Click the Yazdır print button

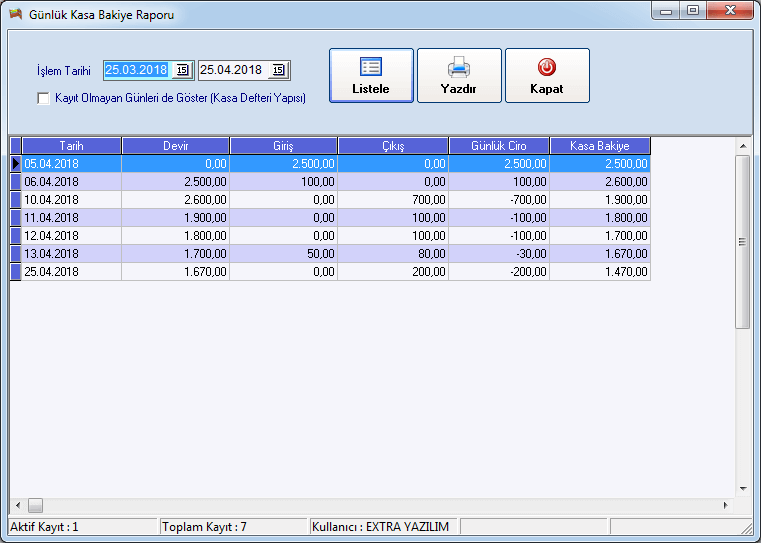pyautogui.click(x=459, y=75)
